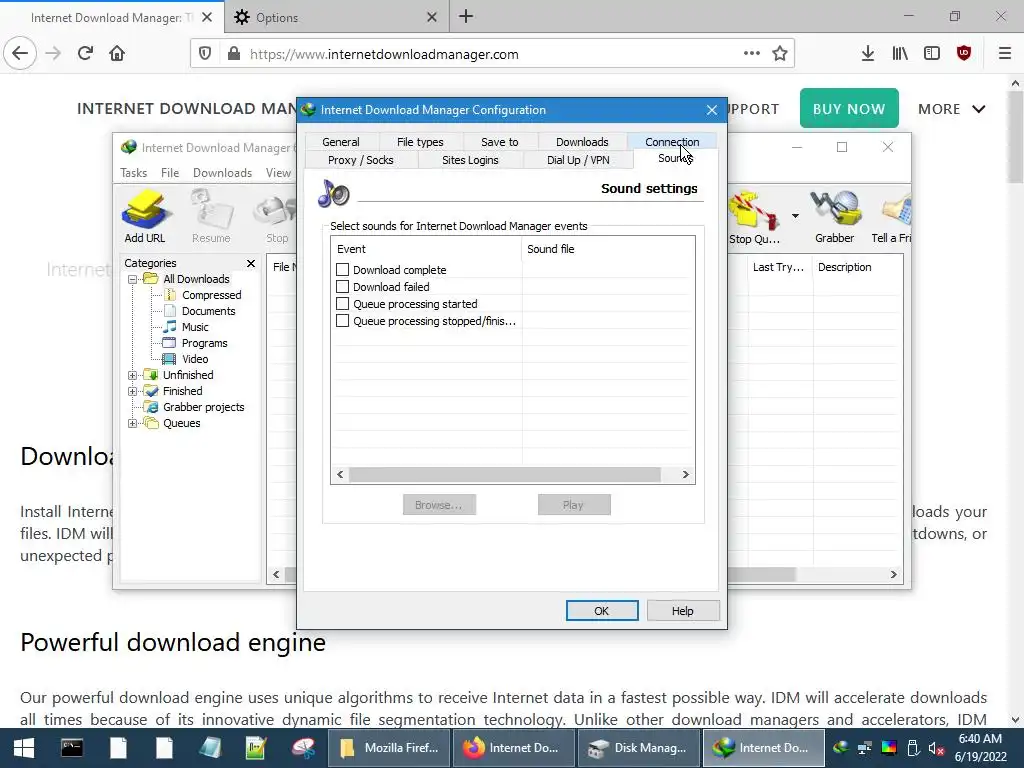Viewport: 1024px width, 768px height.
Task: Click the Browse... button
Action: pos(439,505)
